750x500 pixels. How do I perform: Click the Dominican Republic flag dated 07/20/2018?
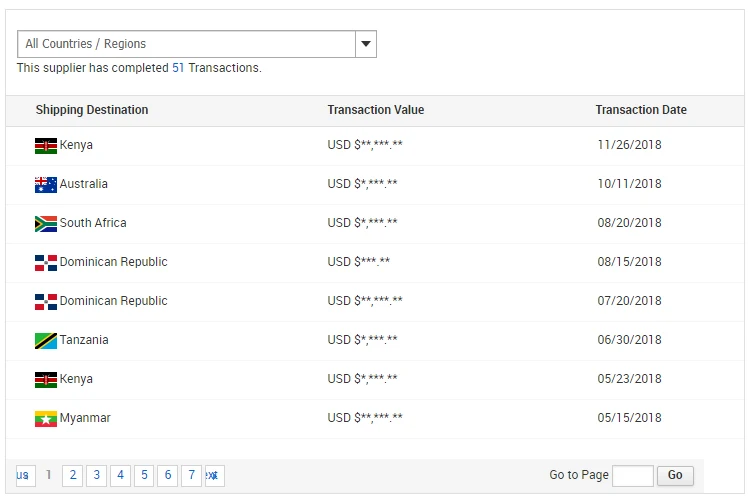46,302
